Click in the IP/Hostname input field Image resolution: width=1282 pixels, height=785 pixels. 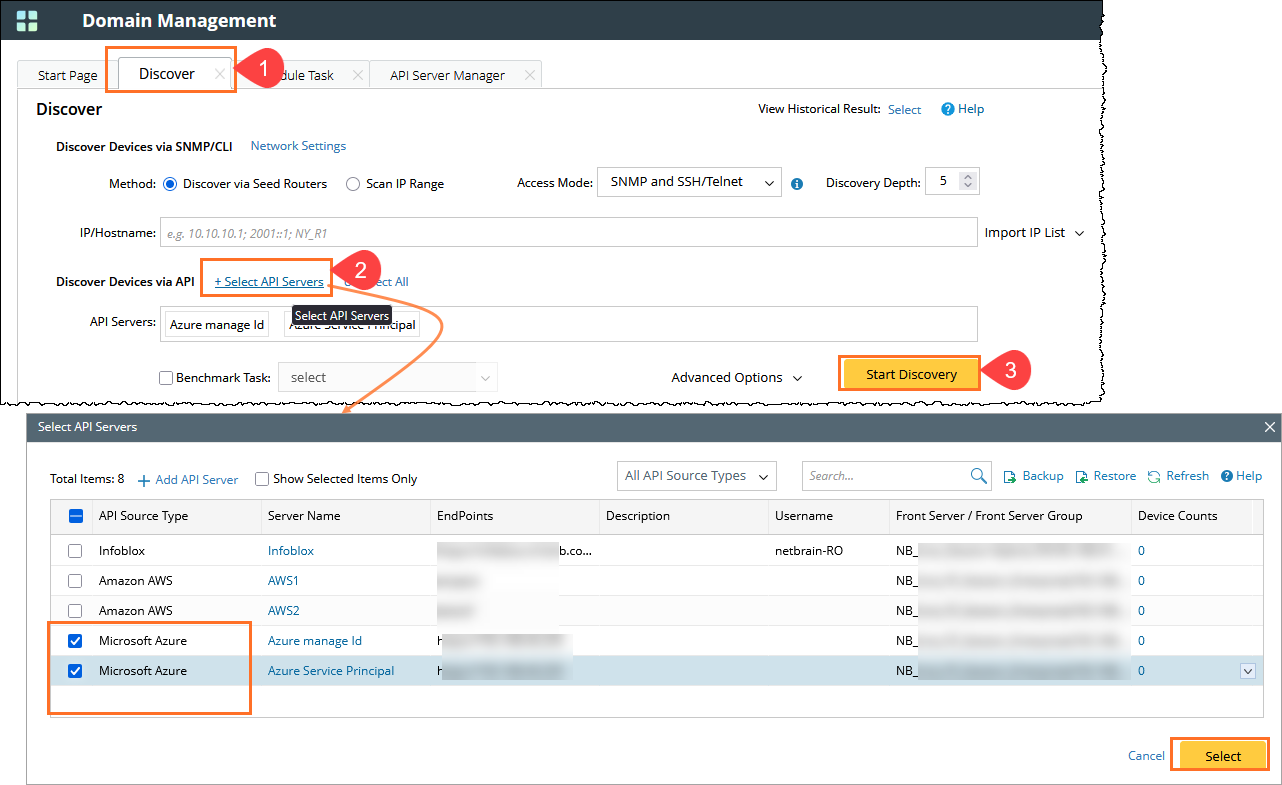pyautogui.click(x=567, y=232)
